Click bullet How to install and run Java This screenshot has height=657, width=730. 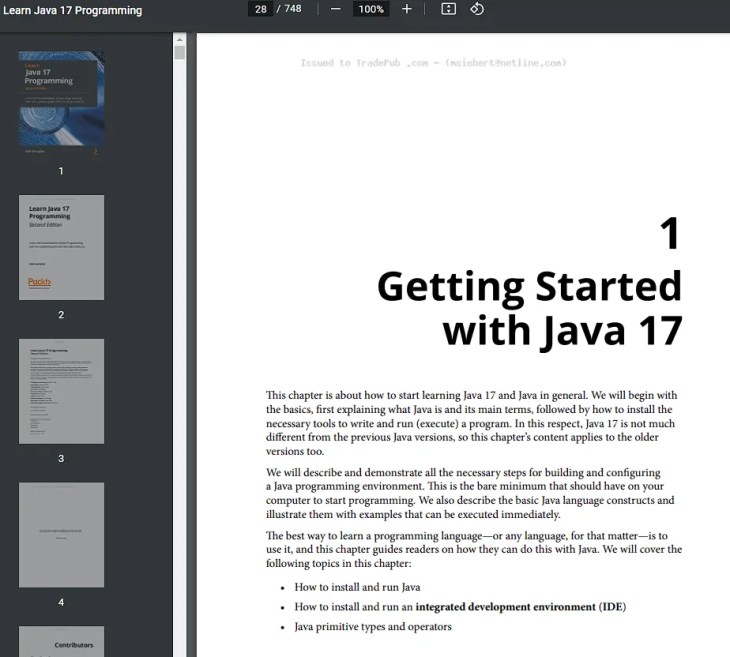click(x=357, y=587)
